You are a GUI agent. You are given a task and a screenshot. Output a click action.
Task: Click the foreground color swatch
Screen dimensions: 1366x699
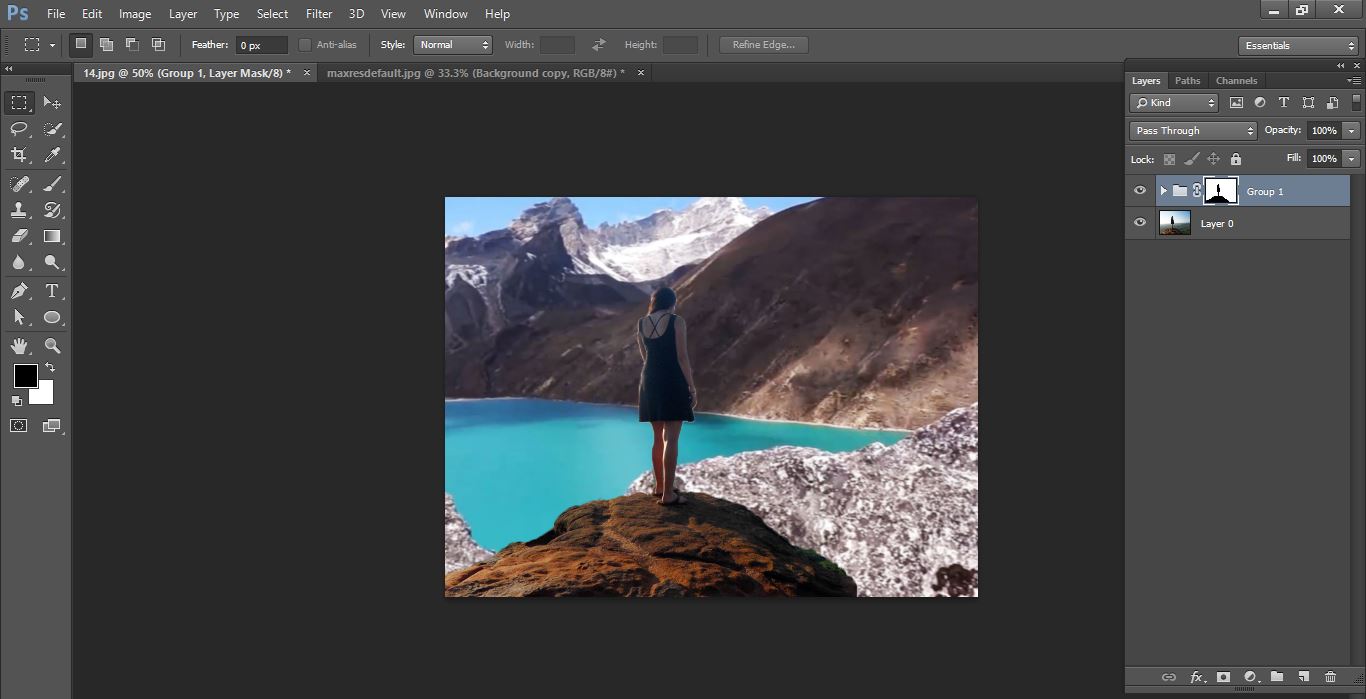24,377
